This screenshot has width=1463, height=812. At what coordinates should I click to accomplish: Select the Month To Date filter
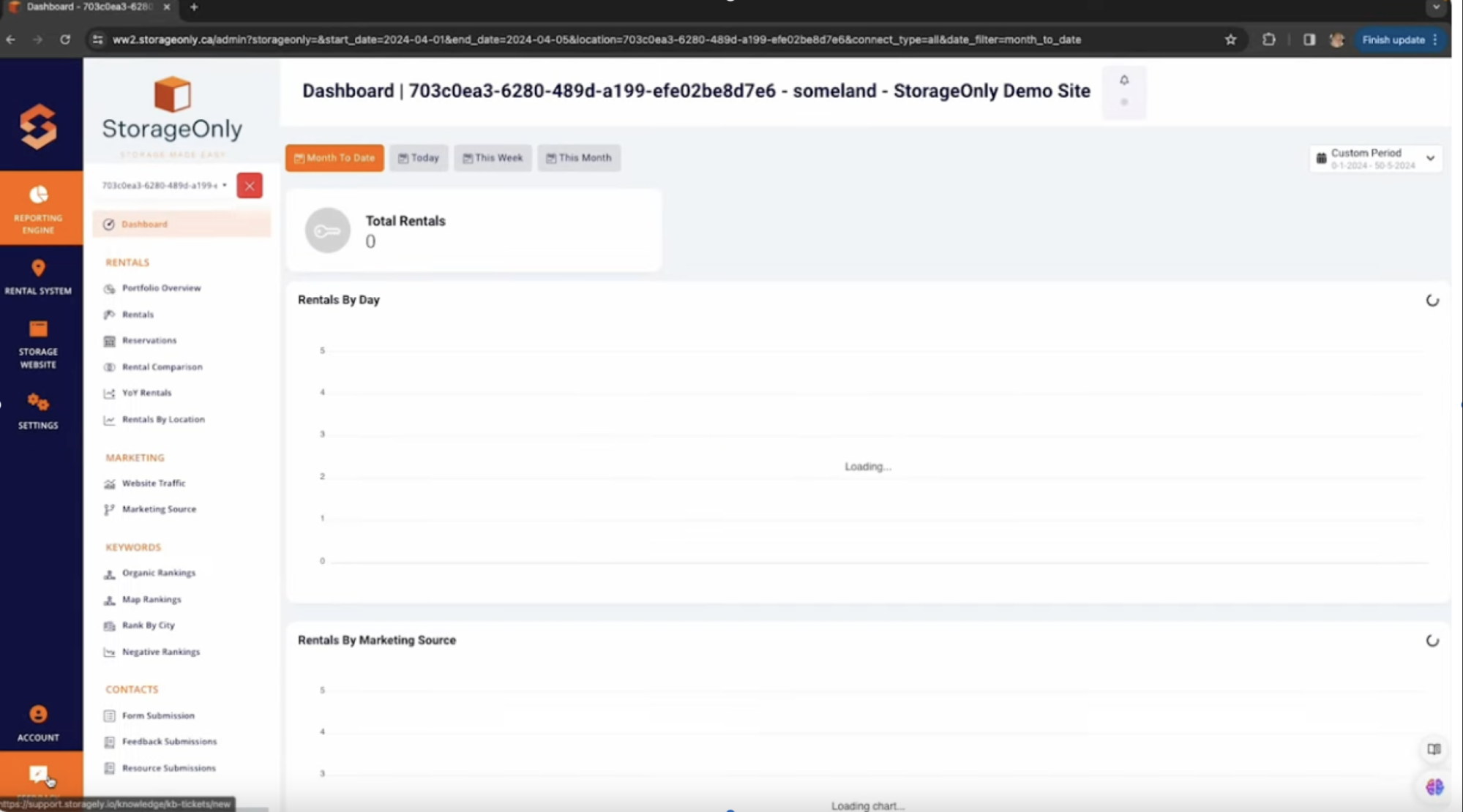click(334, 158)
